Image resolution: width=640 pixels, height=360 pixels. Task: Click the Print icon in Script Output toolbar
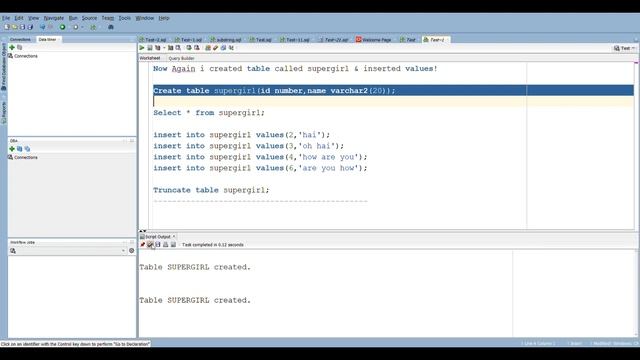pyautogui.click(x=166, y=244)
